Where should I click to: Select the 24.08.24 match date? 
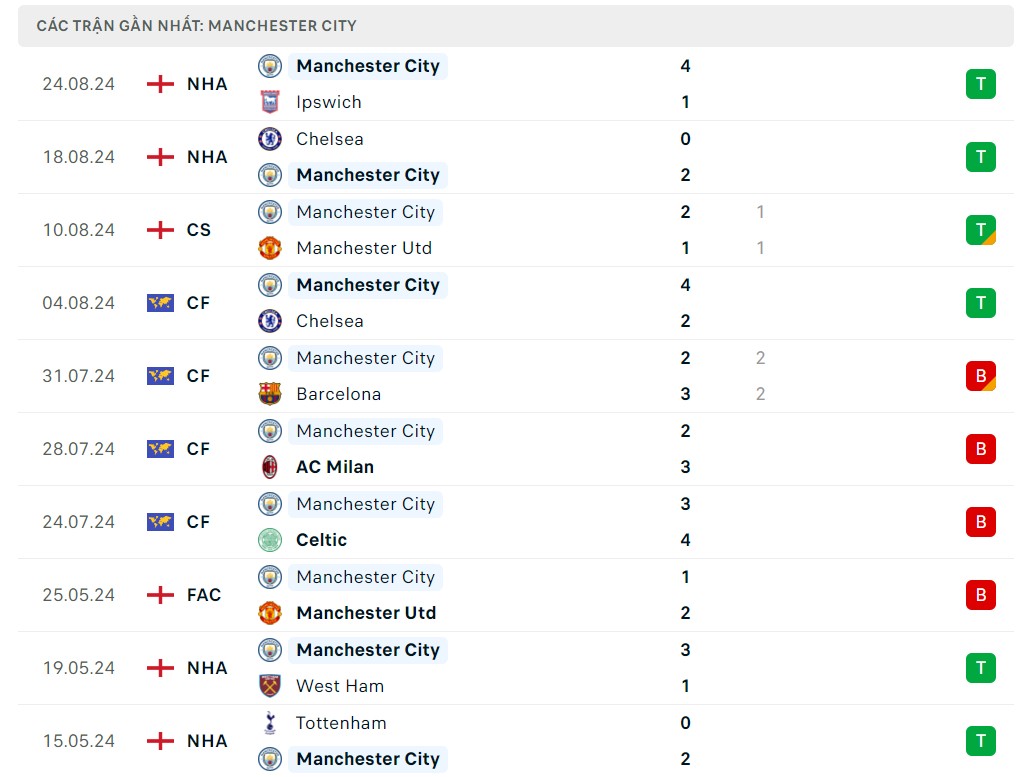coord(78,84)
